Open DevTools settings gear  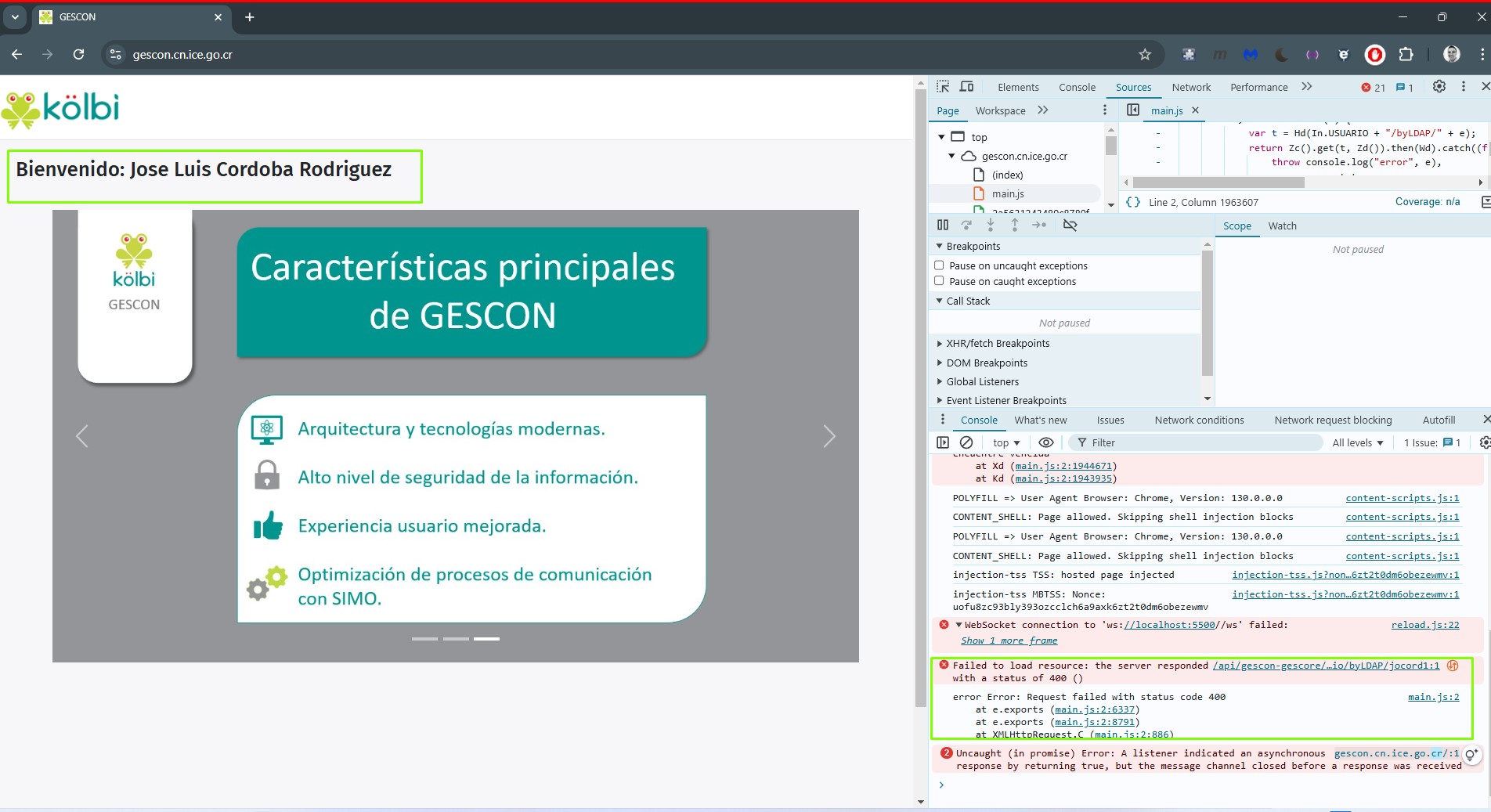pyautogui.click(x=1439, y=87)
